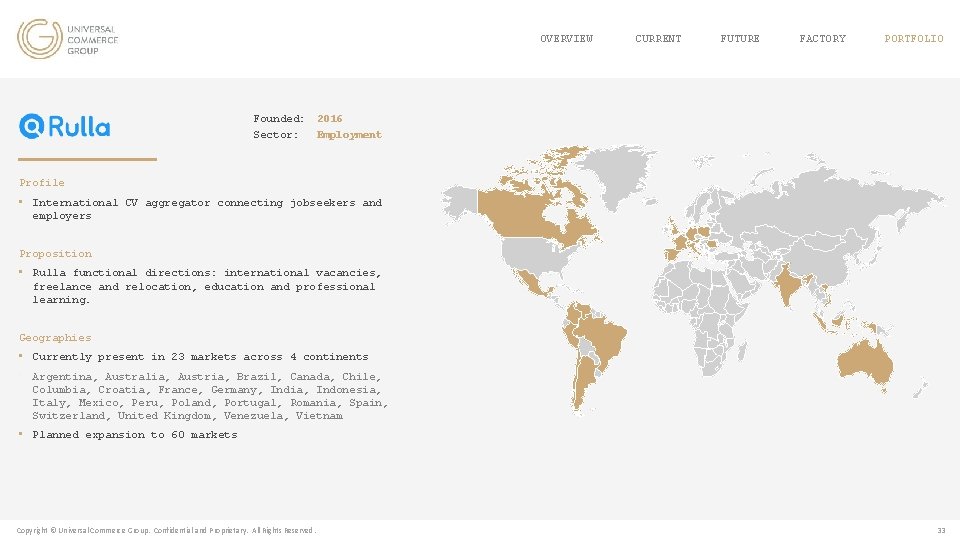
Task: Select the PORTFOLIO tab
Action: click(913, 39)
